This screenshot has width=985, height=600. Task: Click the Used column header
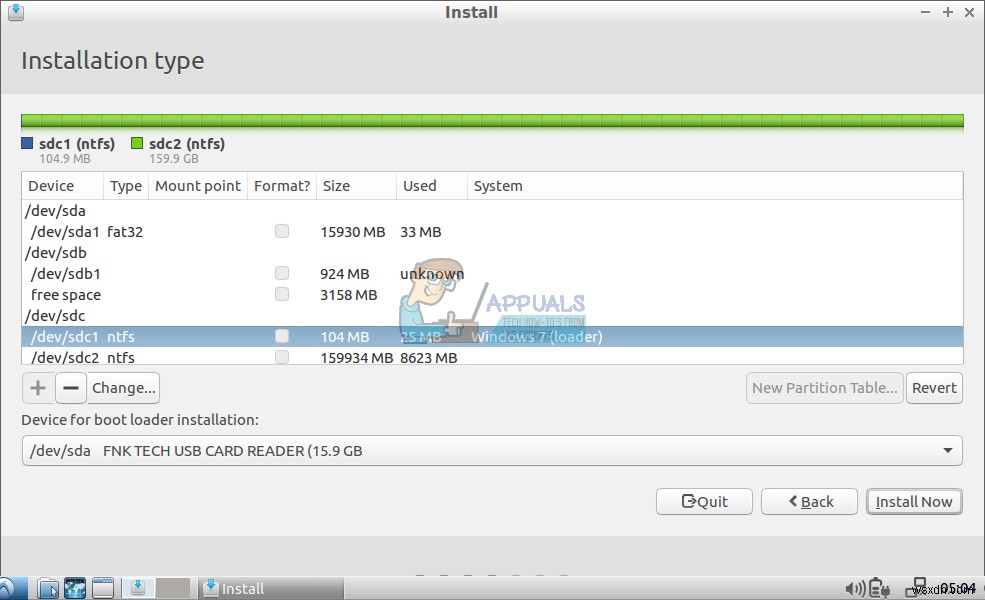click(432, 186)
